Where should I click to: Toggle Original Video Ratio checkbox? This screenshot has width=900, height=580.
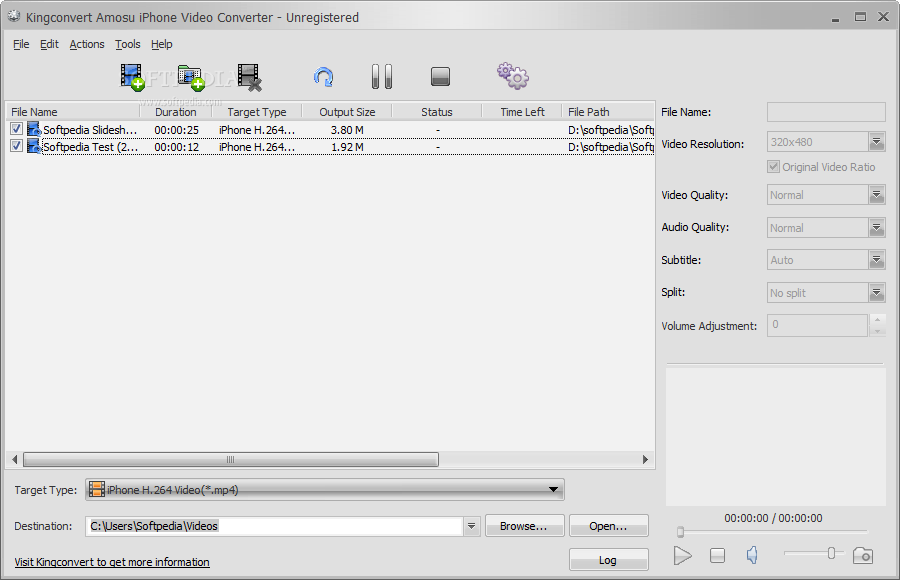click(x=773, y=167)
